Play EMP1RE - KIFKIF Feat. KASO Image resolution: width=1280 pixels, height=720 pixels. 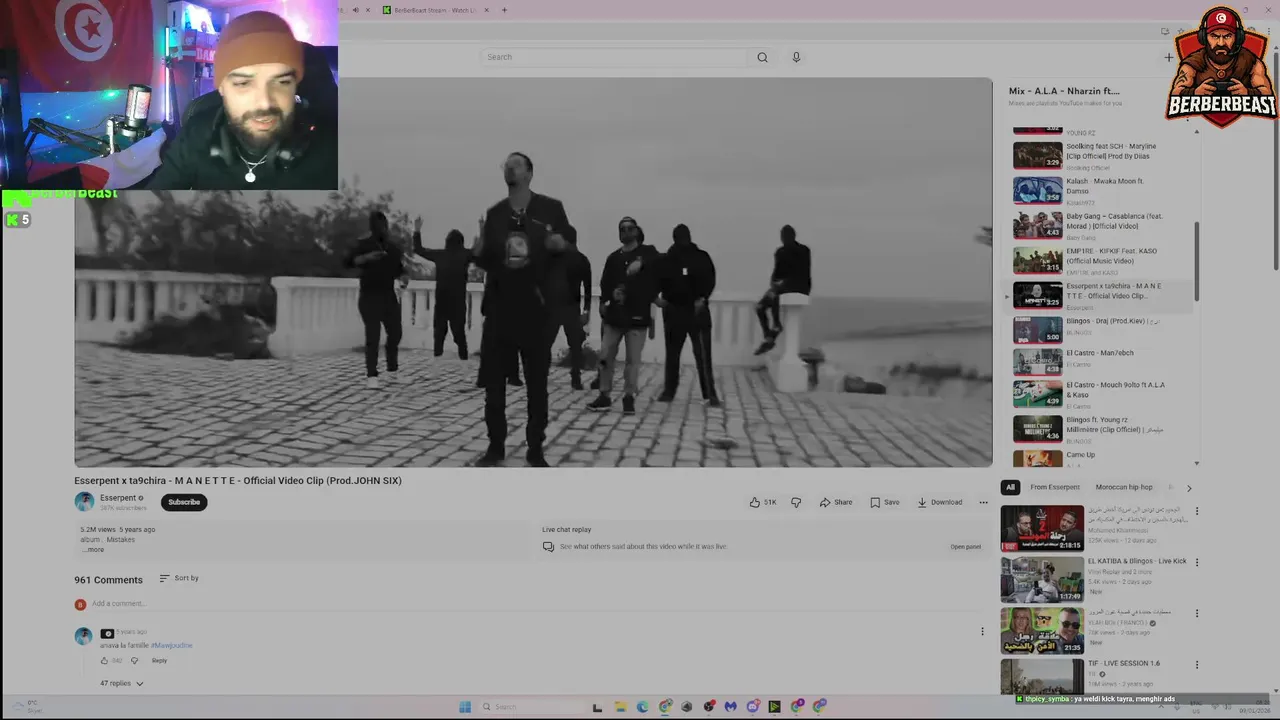(x=1100, y=260)
